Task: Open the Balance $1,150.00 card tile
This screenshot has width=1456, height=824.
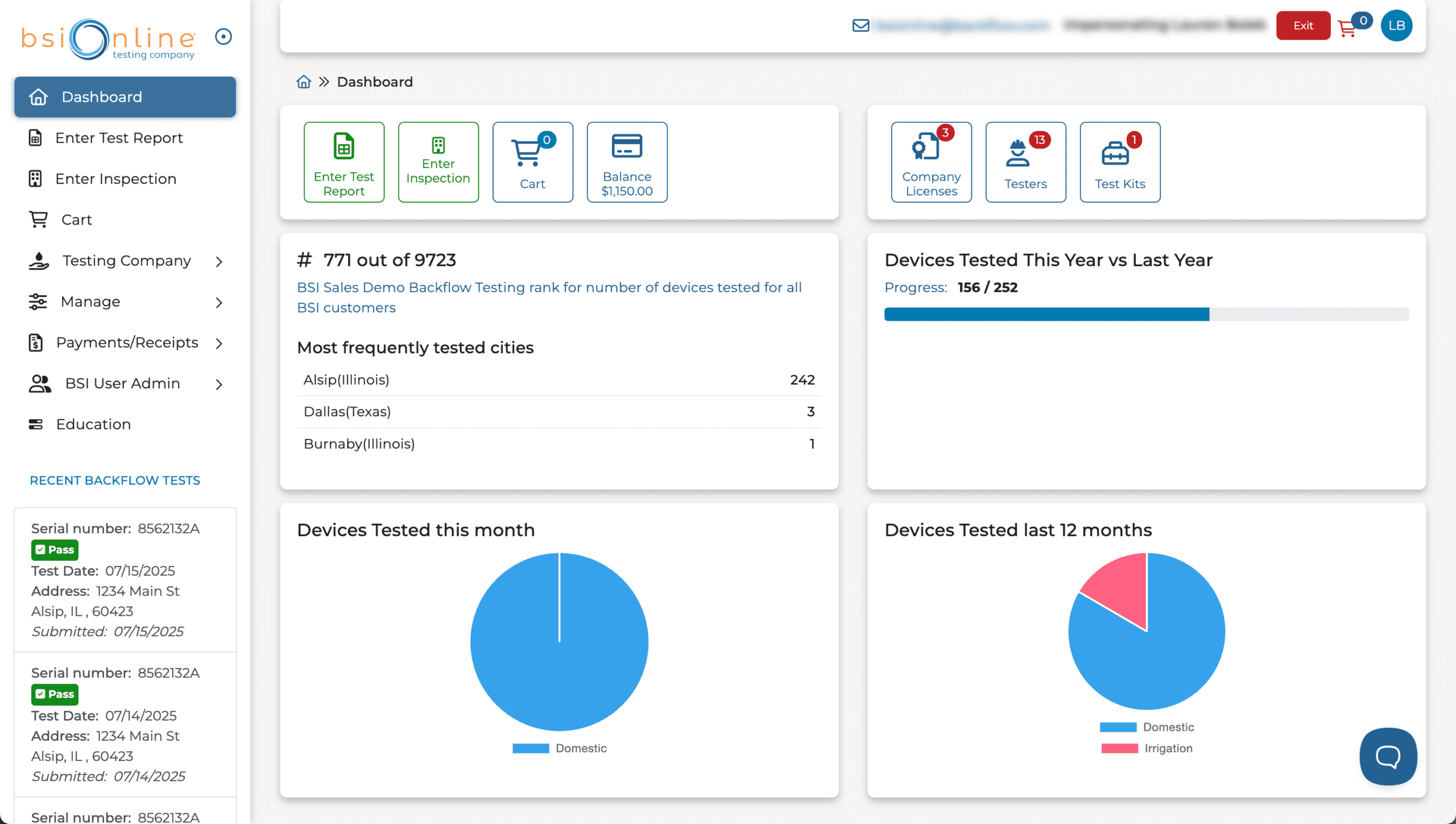Action: 627,162
